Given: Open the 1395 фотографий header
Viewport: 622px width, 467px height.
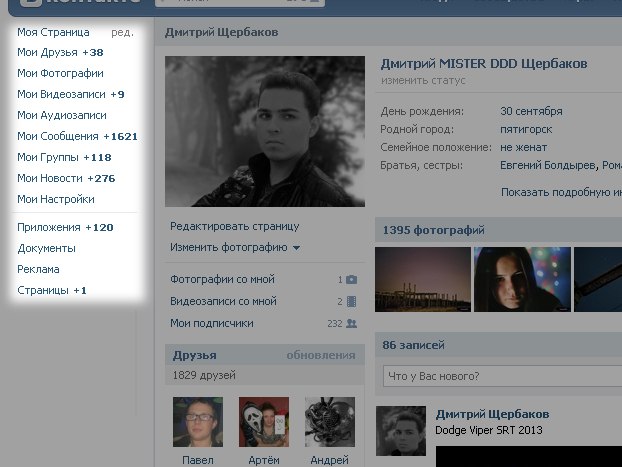Looking at the screenshot, I should pos(434,230).
